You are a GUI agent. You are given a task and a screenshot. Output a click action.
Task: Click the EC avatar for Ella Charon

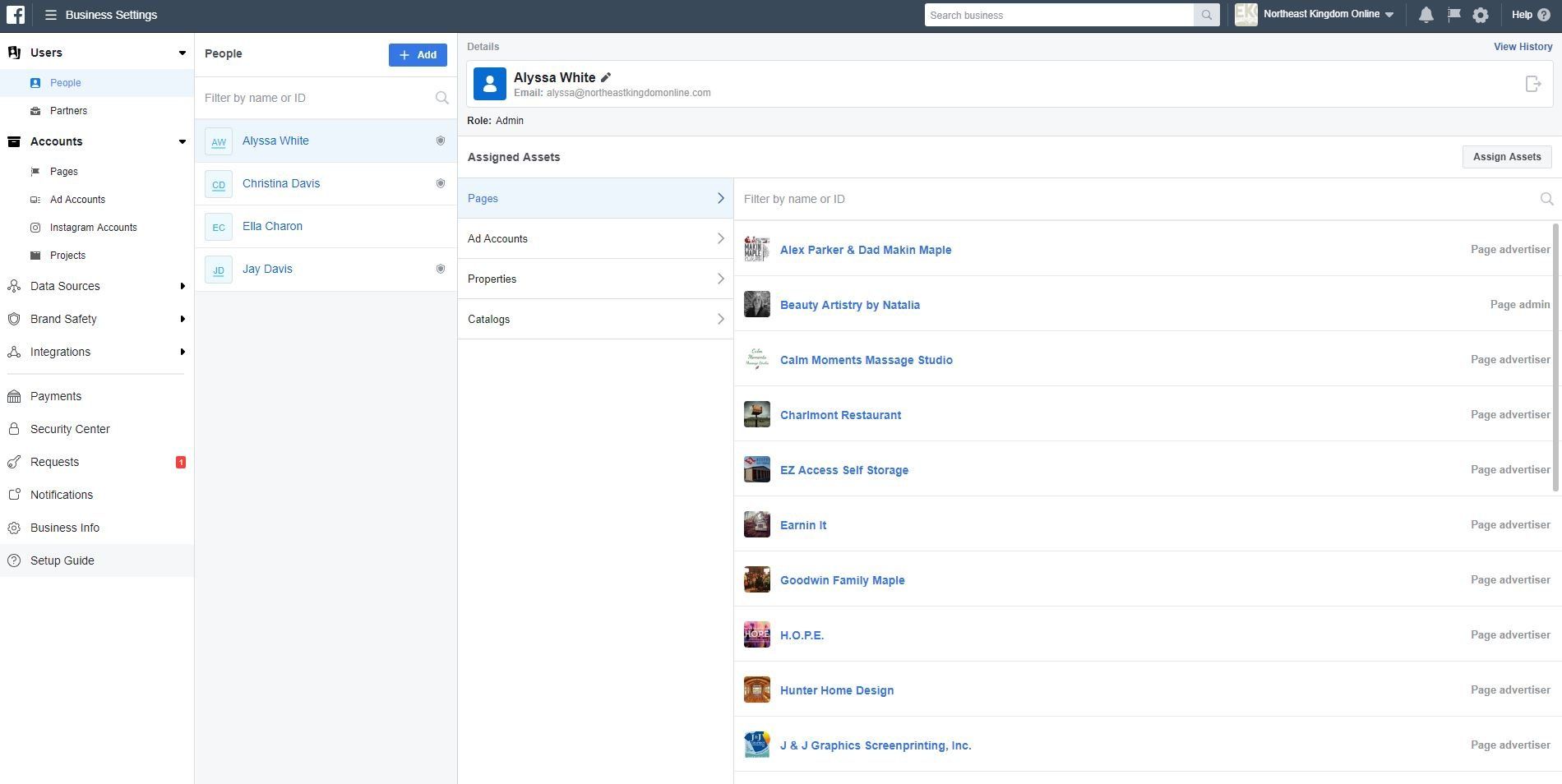pos(219,227)
